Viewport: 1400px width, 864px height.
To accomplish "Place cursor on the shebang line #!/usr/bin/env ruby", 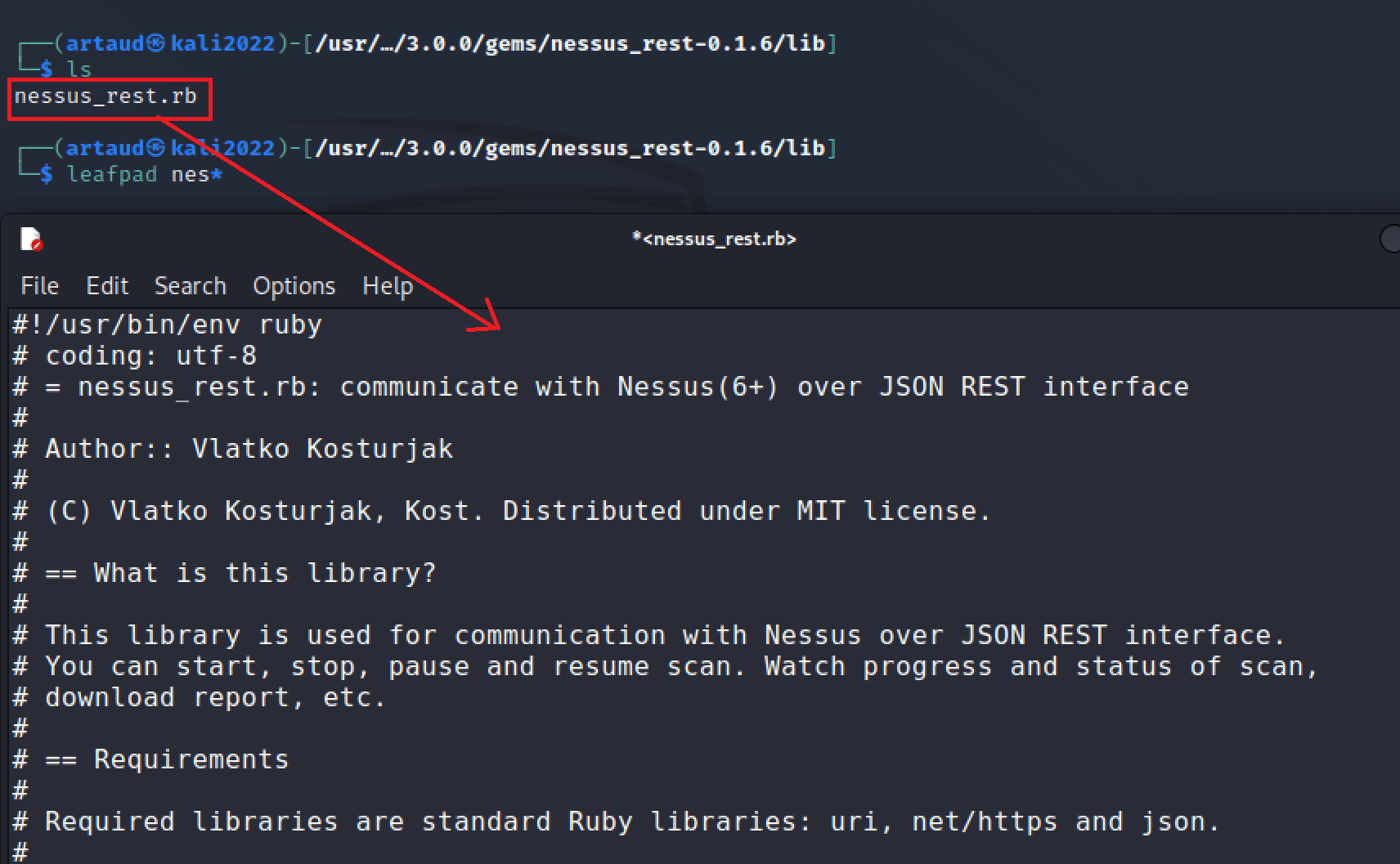I will coord(164,324).
